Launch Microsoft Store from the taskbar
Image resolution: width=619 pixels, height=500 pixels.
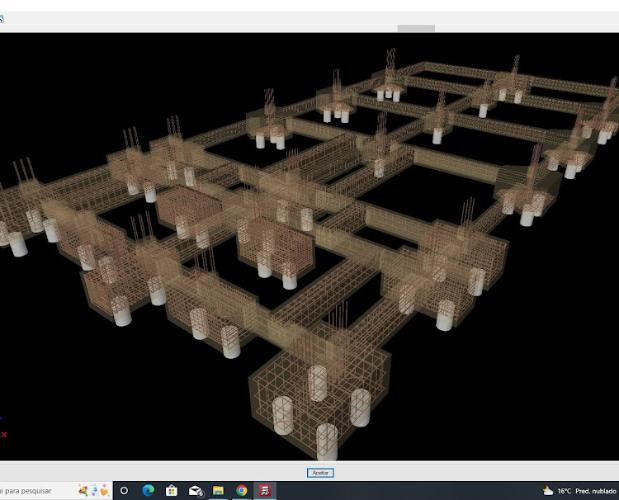[x=171, y=491]
